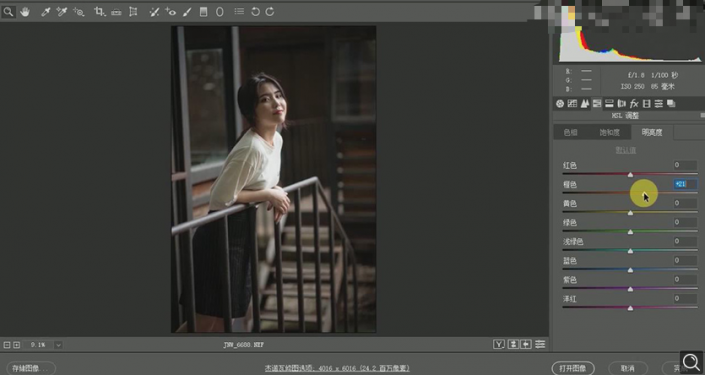
Task: Select the Hand tool
Action: [x=25, y=12]
